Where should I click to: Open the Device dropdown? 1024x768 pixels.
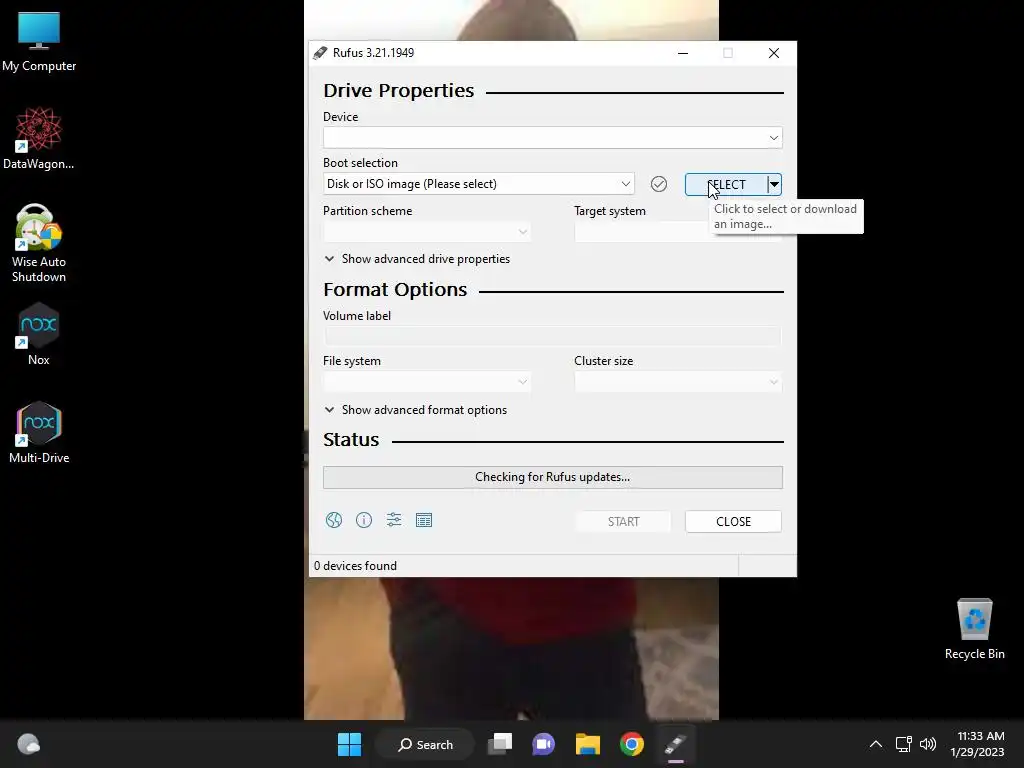coord(552,138)
